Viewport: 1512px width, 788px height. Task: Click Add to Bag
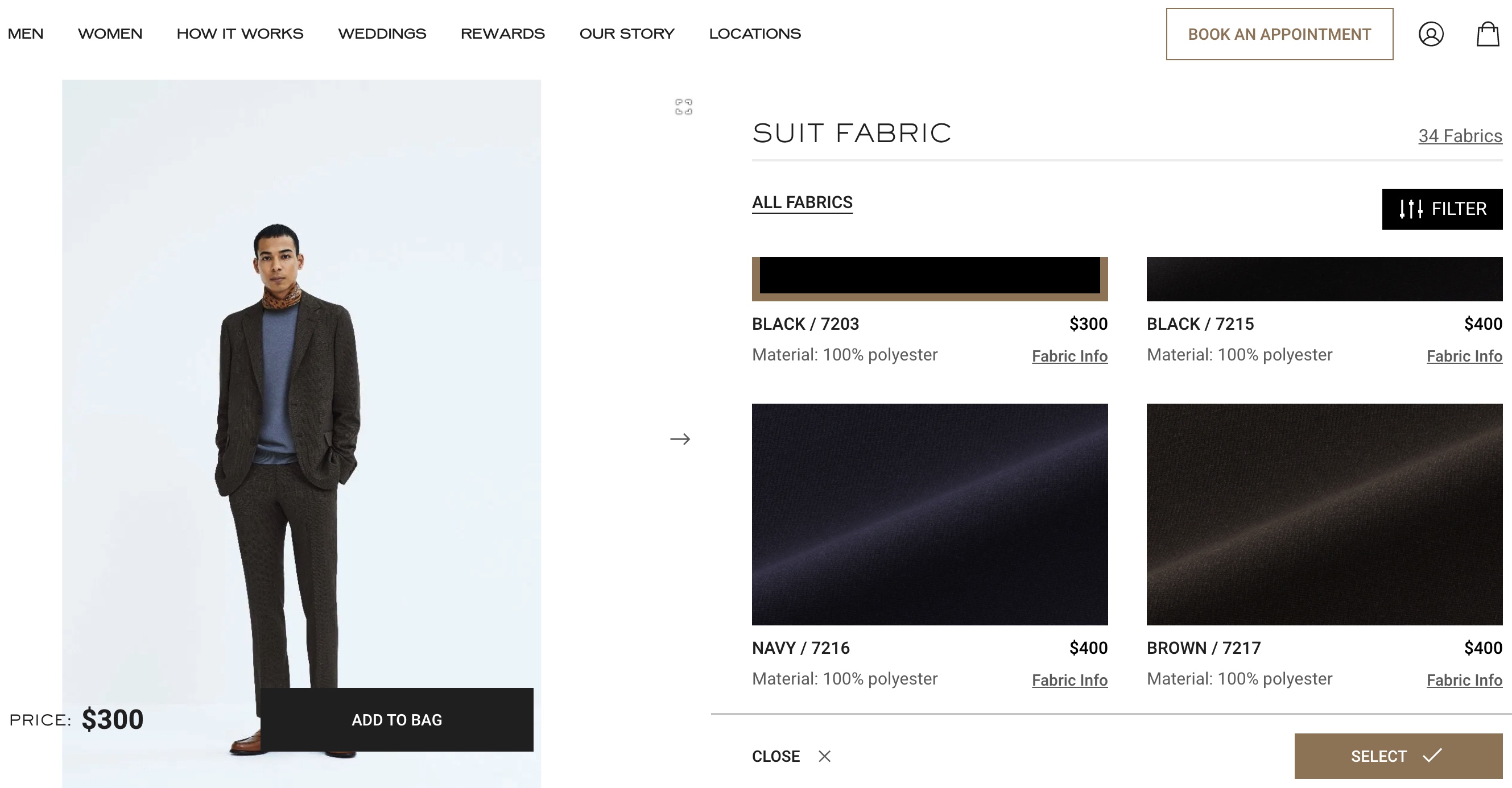click(x=397, y=719)
